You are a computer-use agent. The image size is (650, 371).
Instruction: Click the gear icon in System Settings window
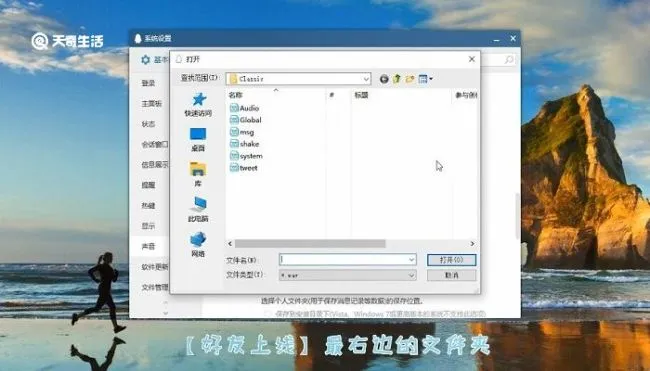point(146,60)
